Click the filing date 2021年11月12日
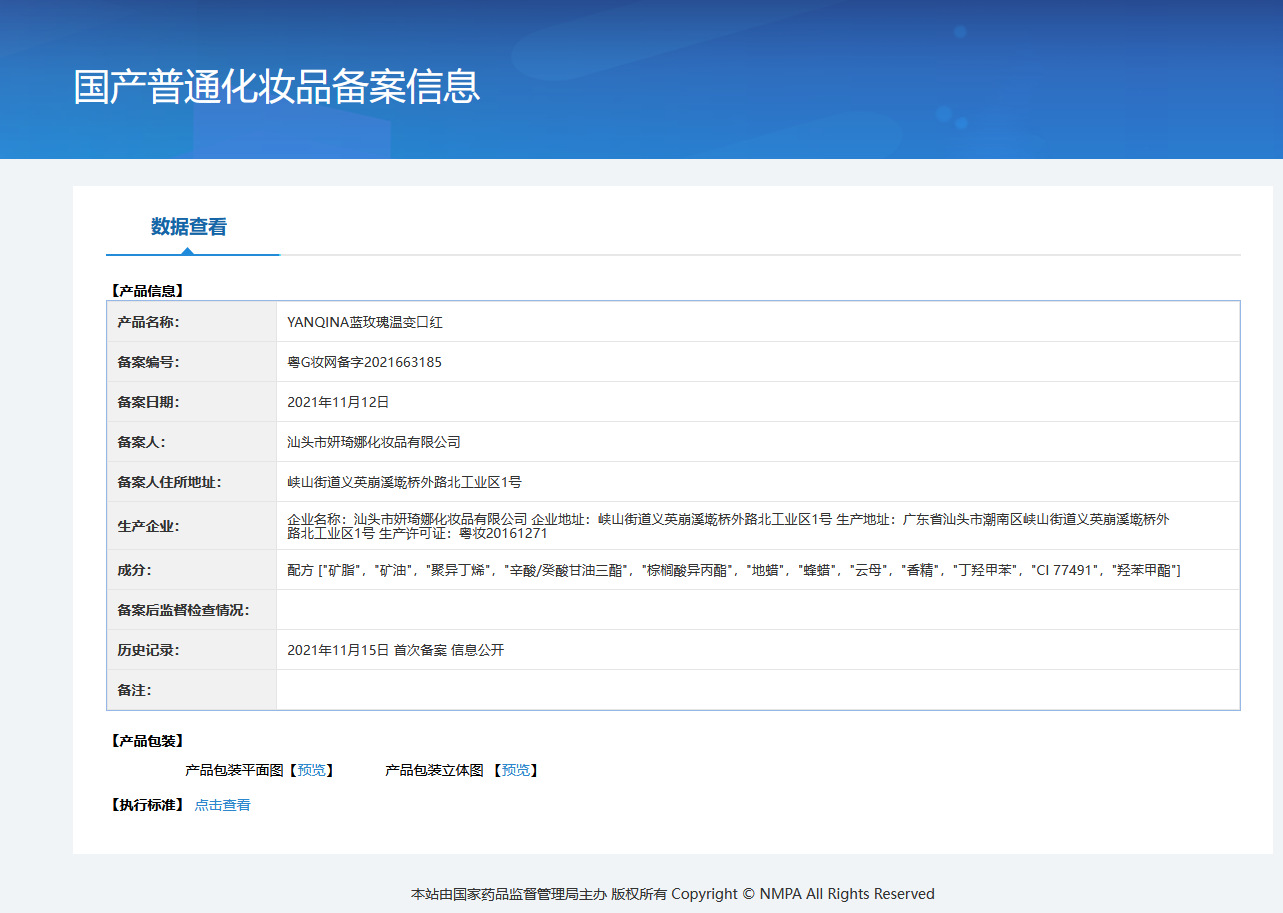1283x913 pixels. (337, 402)
